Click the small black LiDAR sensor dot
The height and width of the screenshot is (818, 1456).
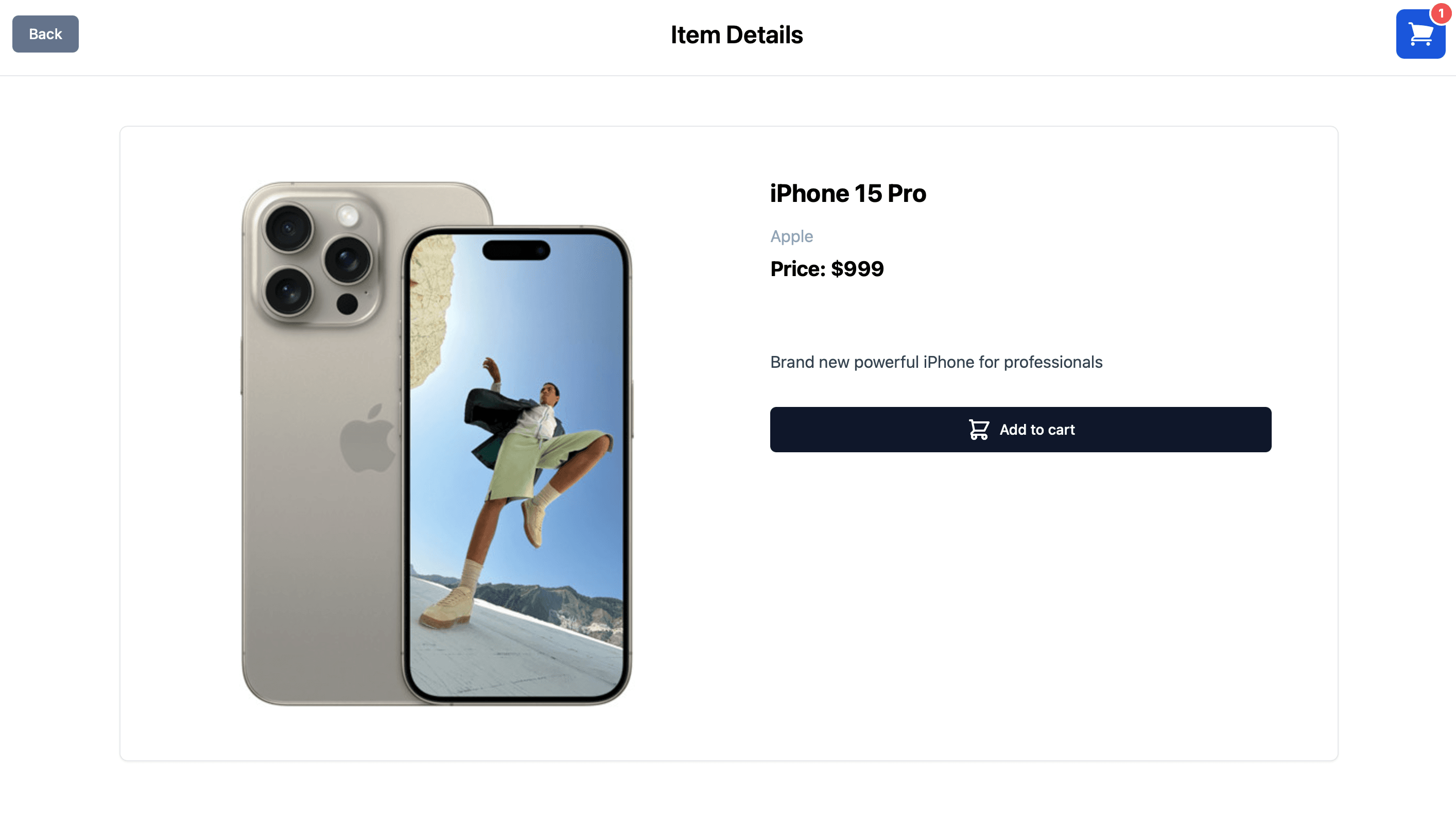[x=347, y=304]
